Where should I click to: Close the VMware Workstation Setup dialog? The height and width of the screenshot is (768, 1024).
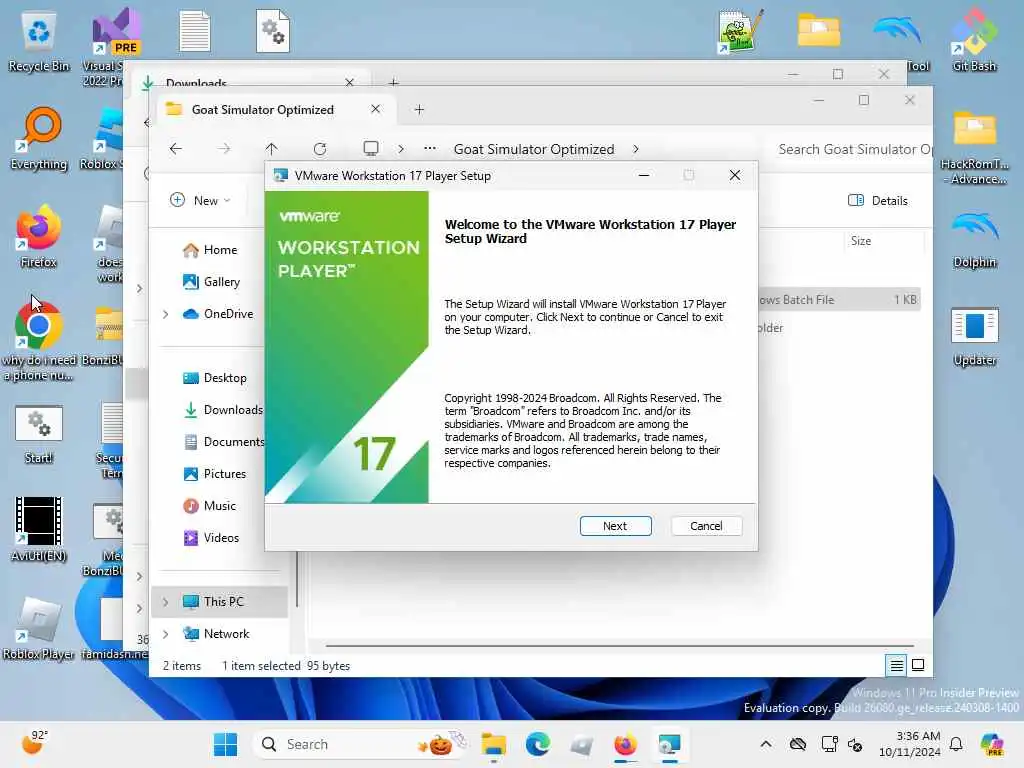[735, 175]
